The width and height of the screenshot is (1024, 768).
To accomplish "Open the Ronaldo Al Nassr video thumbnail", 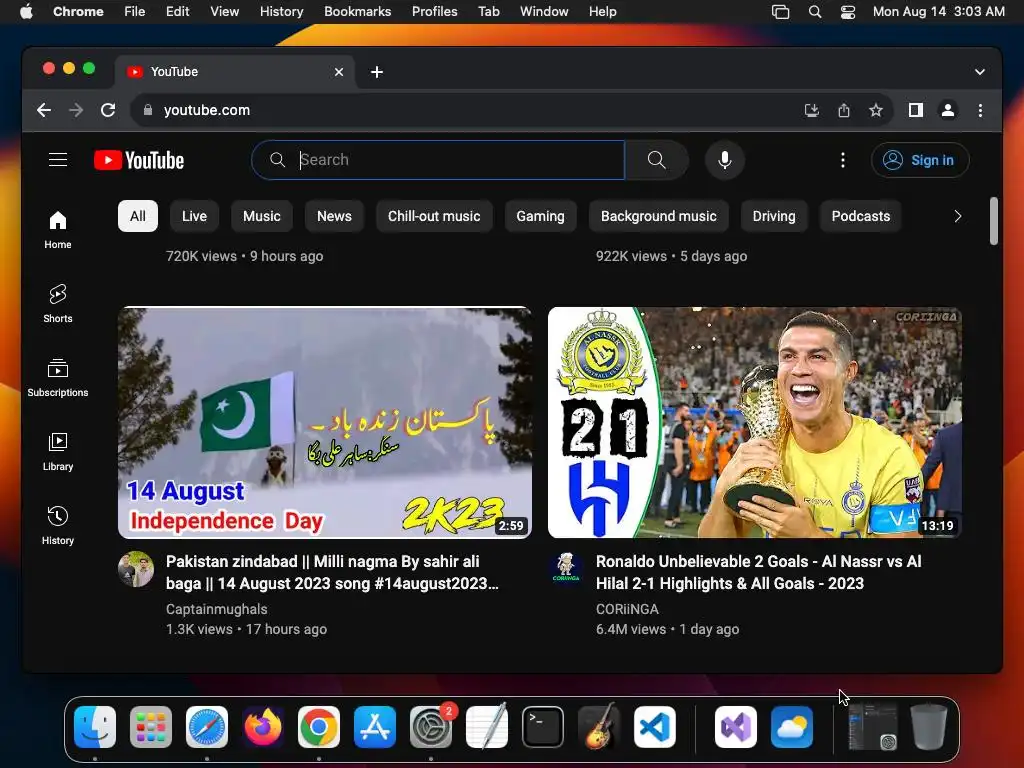I will coord(754,423).
